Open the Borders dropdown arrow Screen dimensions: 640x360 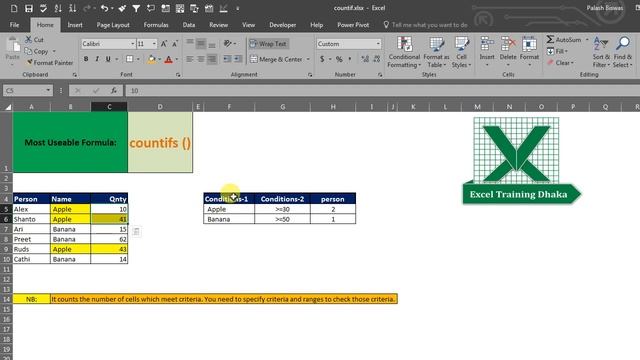click(138, 59)
